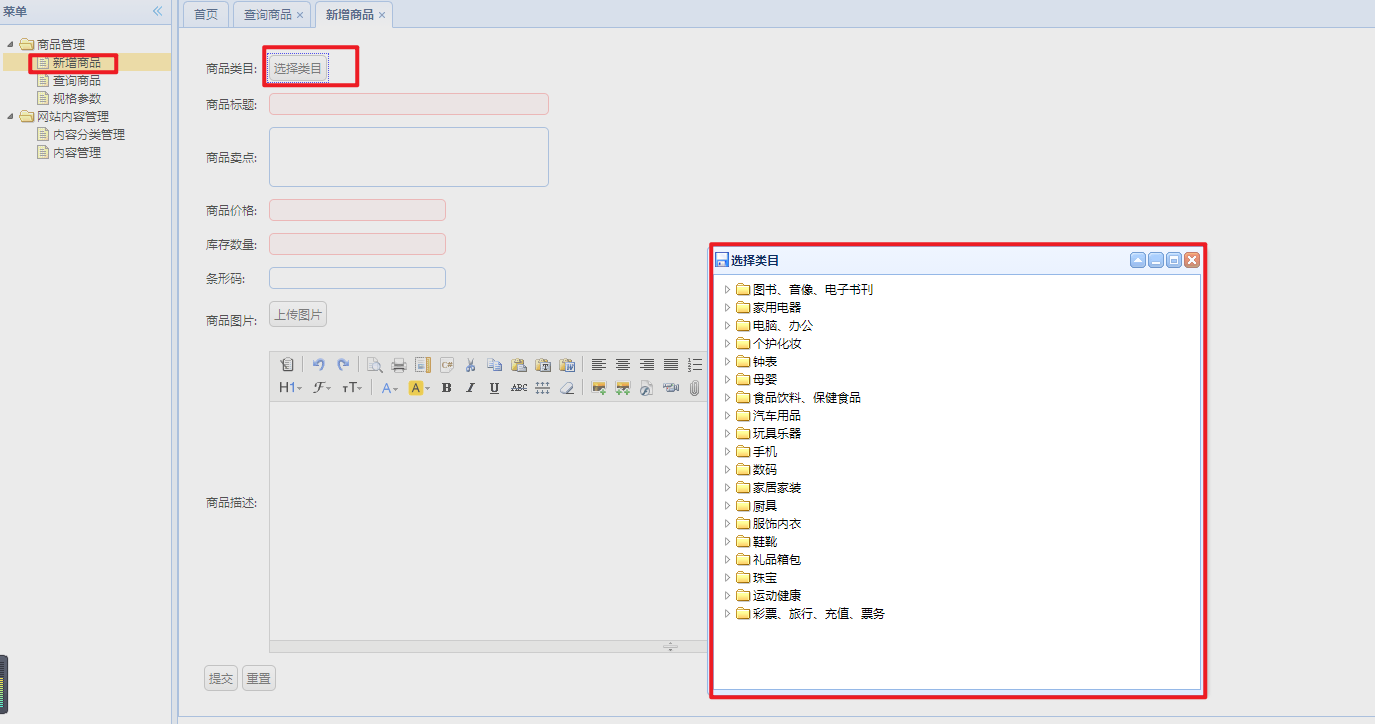Click the Paste from Word icon
Screen dimensions: 1375x724
pos(568,364)
